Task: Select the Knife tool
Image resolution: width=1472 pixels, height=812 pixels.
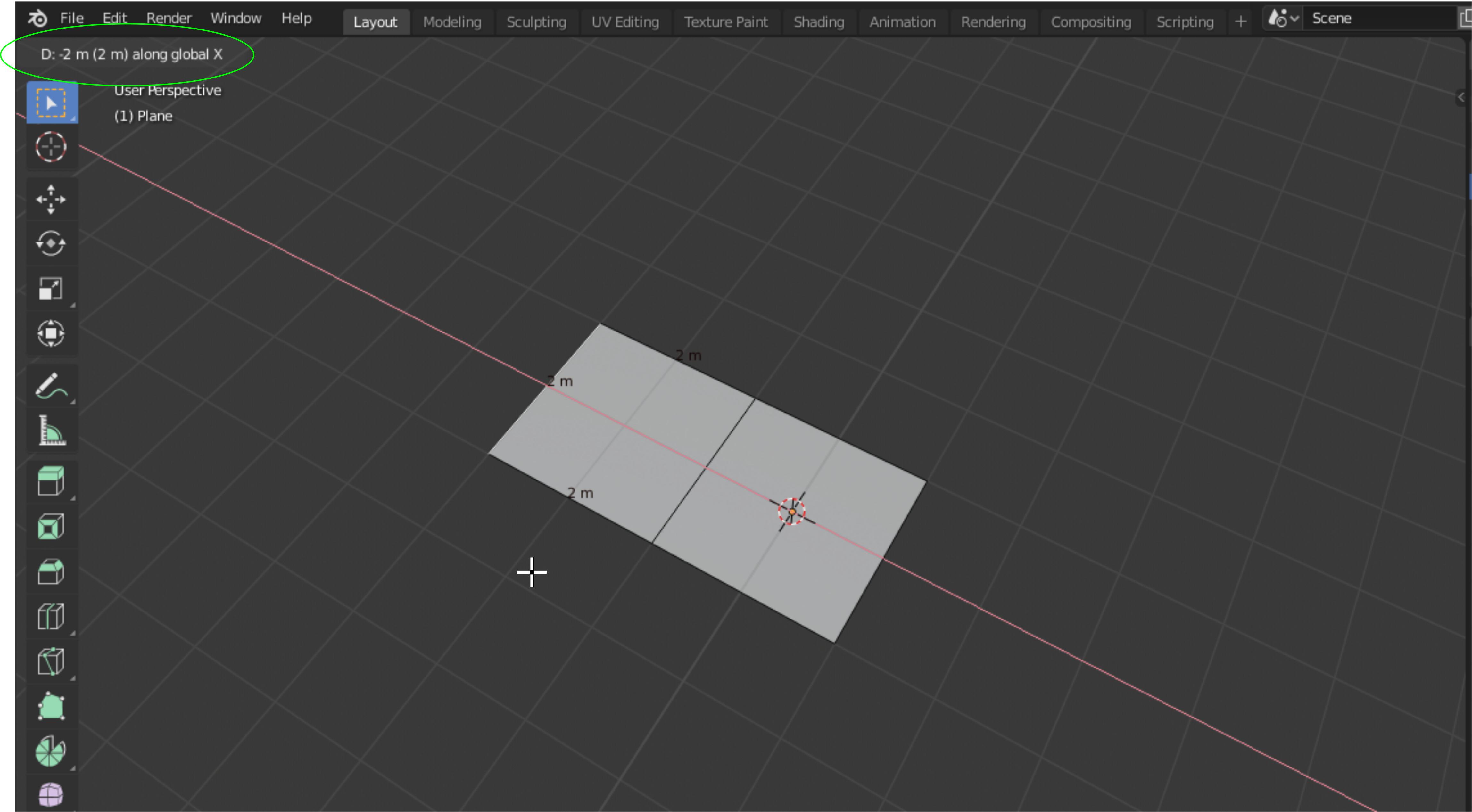Action: click(52, 661)
